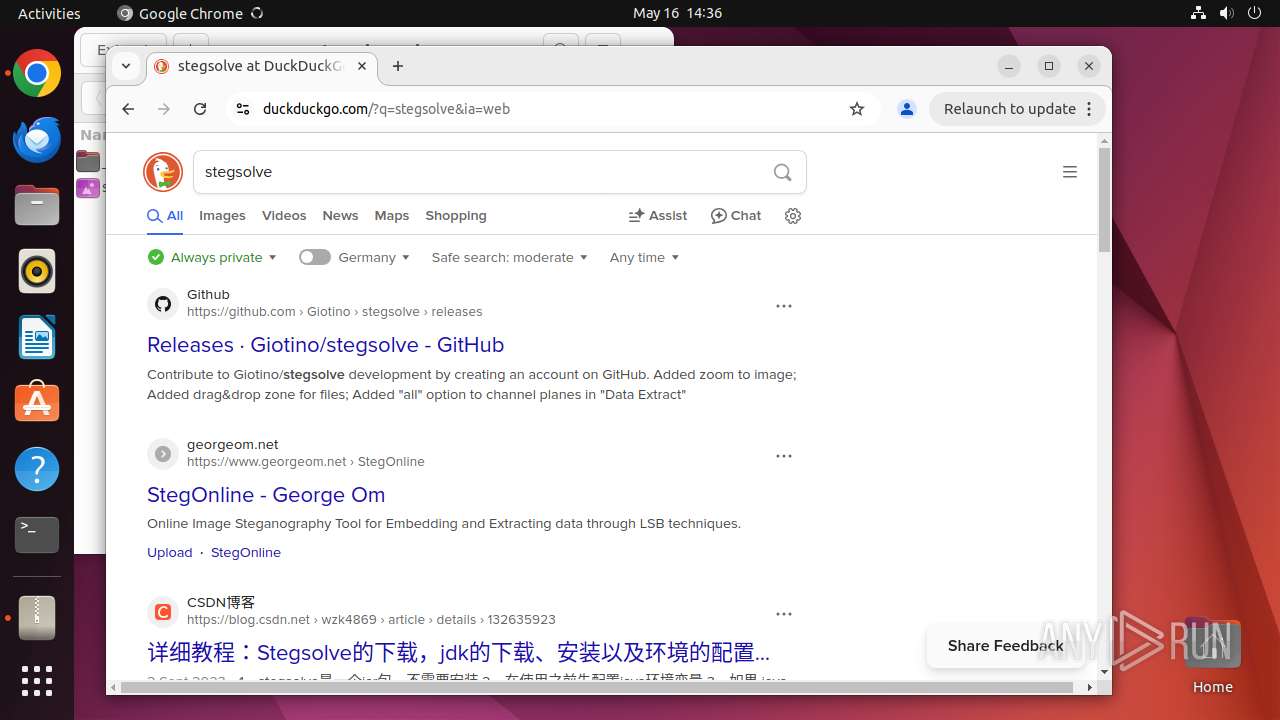Open more options for CSDN result
This screenshot has height=720, width=1280.
point(784,614)
